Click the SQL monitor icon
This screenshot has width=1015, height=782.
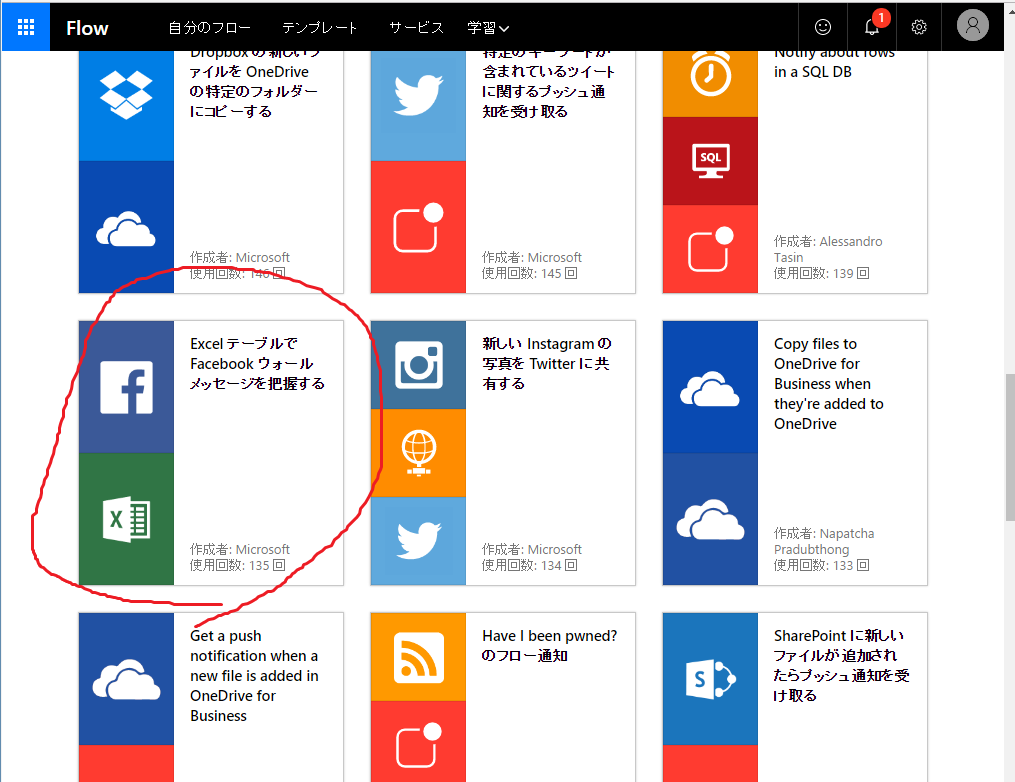(x=710, y=161)
